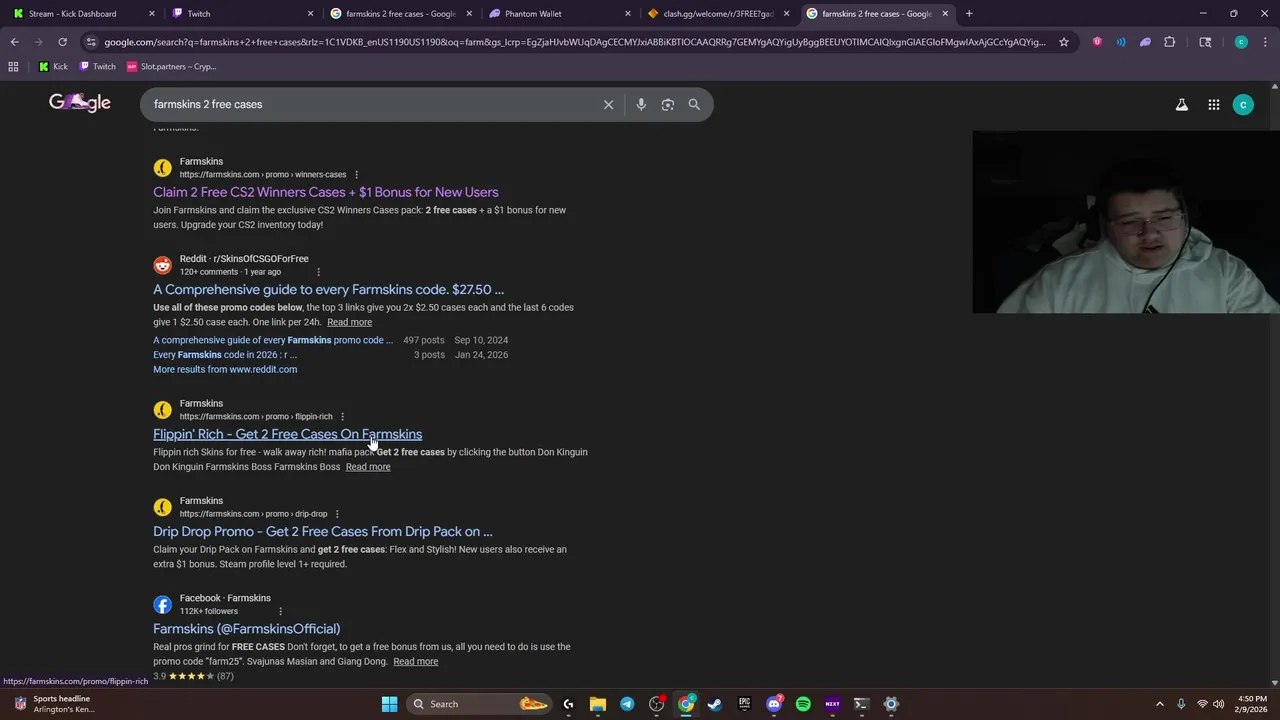Expand Read more in Flippin' Rich snippet
Screen dimensions: 1280x720
click(368, 467)
